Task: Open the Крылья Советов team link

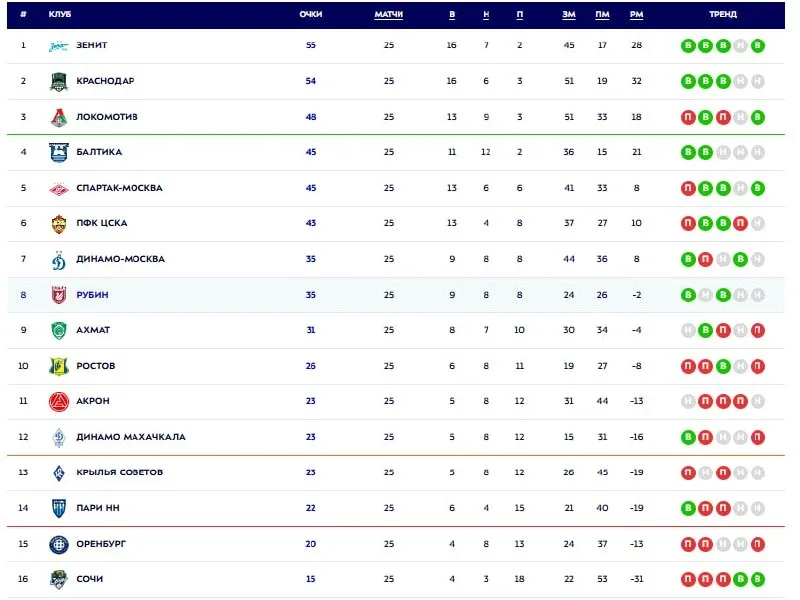Action: pos(118,472)
